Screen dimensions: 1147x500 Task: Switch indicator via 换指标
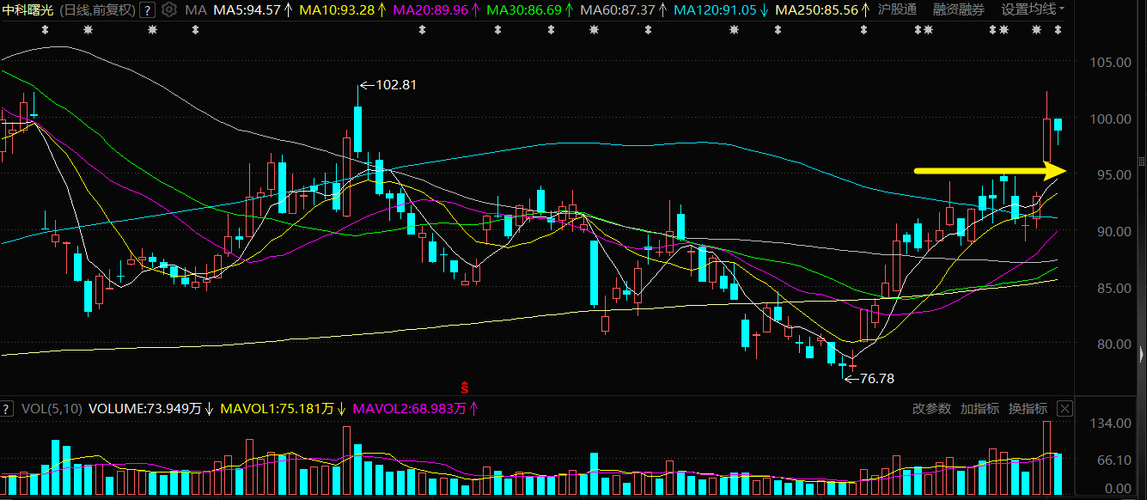point(1028,409)
